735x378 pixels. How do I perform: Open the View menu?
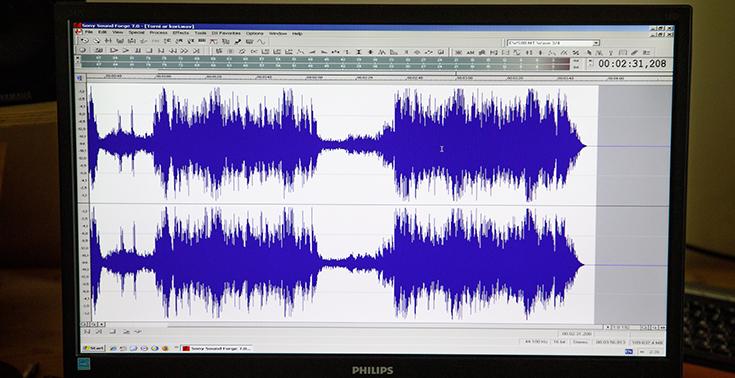(117, 33)
